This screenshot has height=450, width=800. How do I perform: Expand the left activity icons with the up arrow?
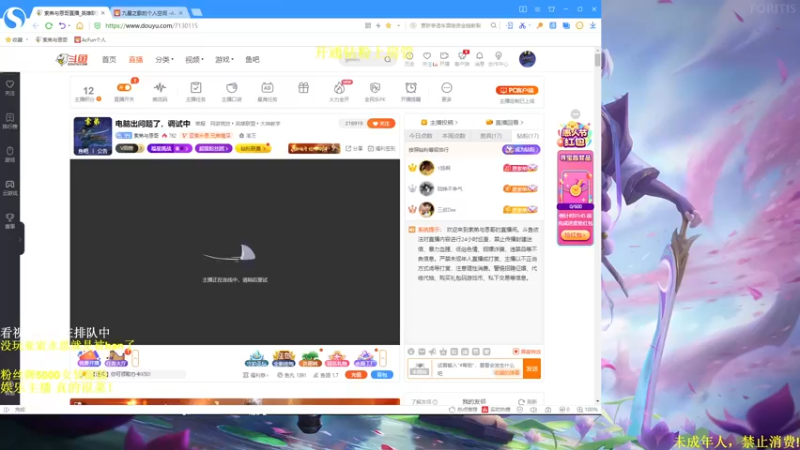coord(135,358)
